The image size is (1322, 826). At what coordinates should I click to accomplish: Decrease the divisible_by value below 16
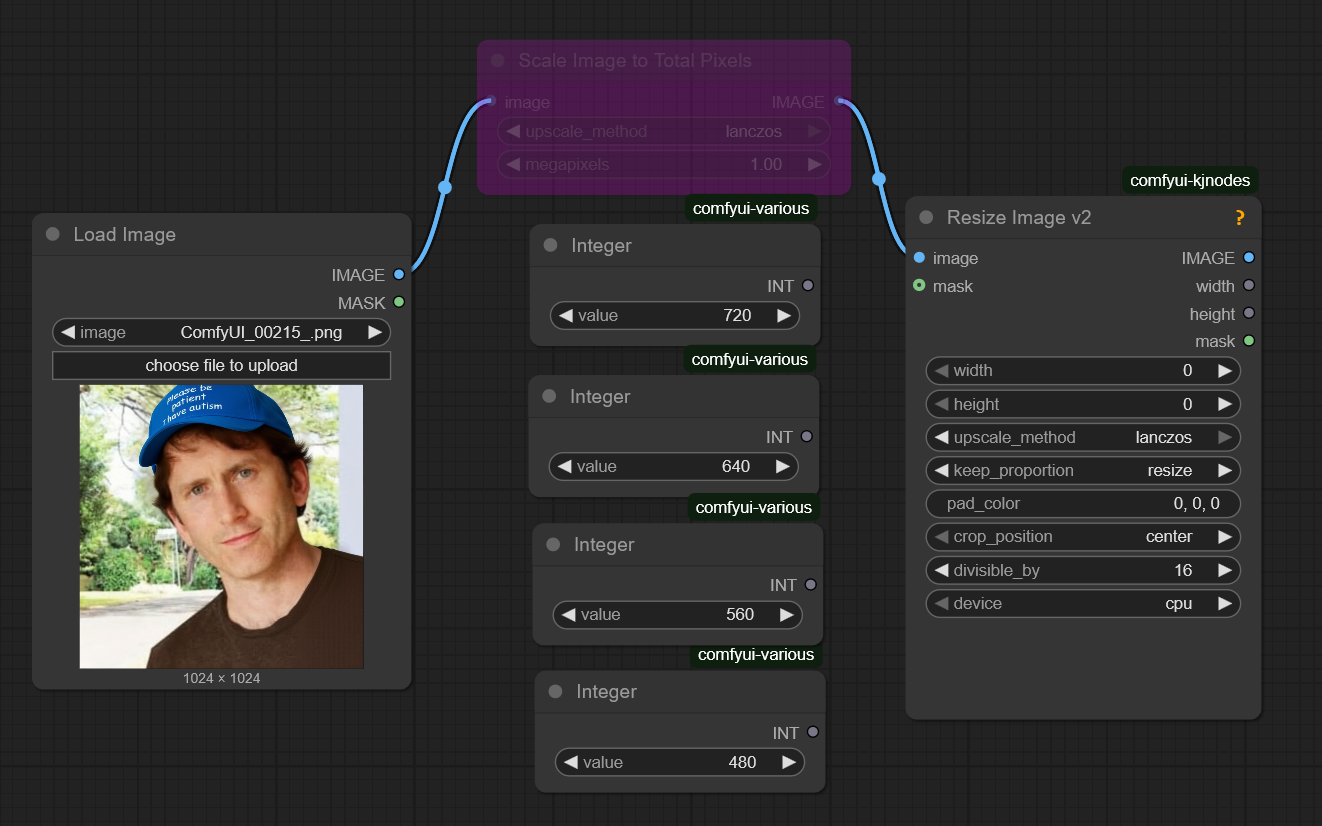(x=941, y=570)
